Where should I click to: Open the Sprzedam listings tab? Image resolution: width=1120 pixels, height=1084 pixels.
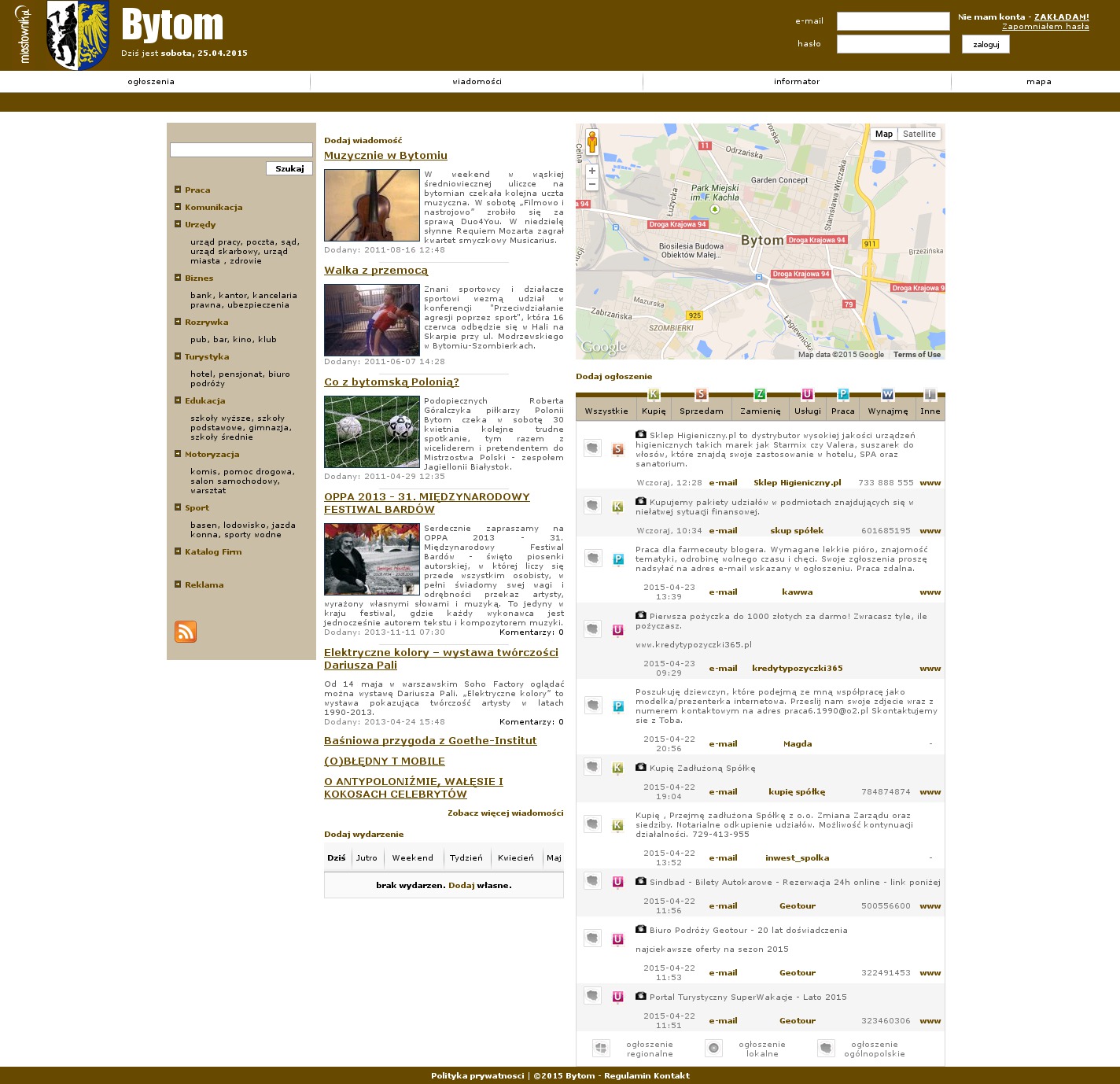click(x=701, y=411)
